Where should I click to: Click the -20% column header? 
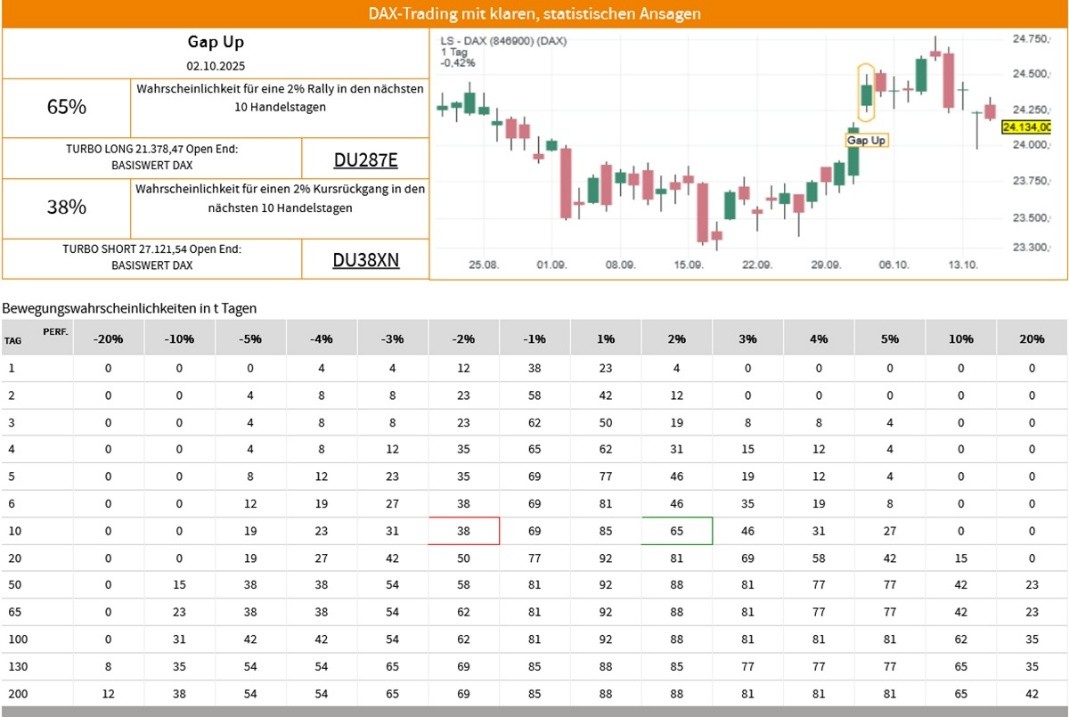pyautogui.click(x=108, y=339)
